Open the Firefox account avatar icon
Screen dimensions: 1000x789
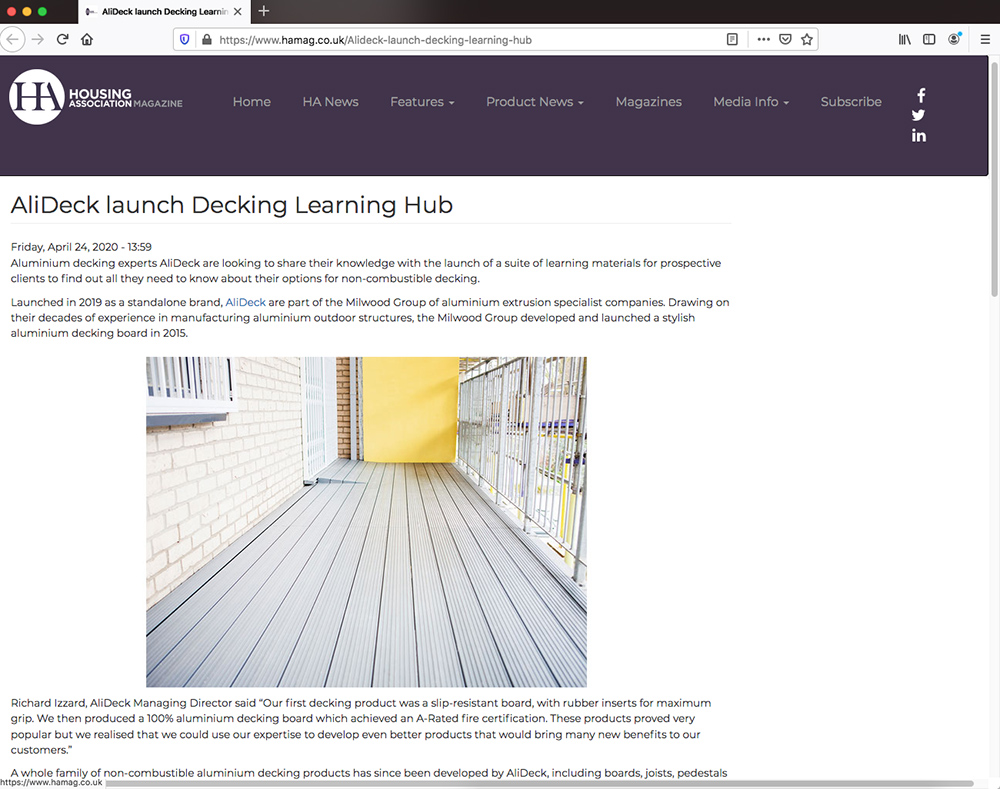click(x=954, y=39)
